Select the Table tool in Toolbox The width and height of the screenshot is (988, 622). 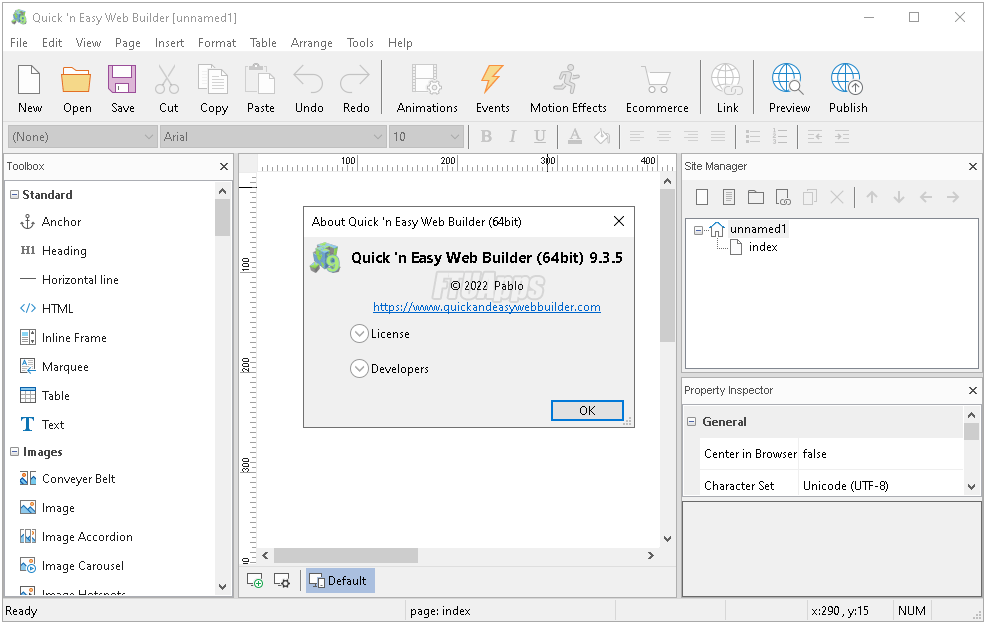[x=55, y=396]
